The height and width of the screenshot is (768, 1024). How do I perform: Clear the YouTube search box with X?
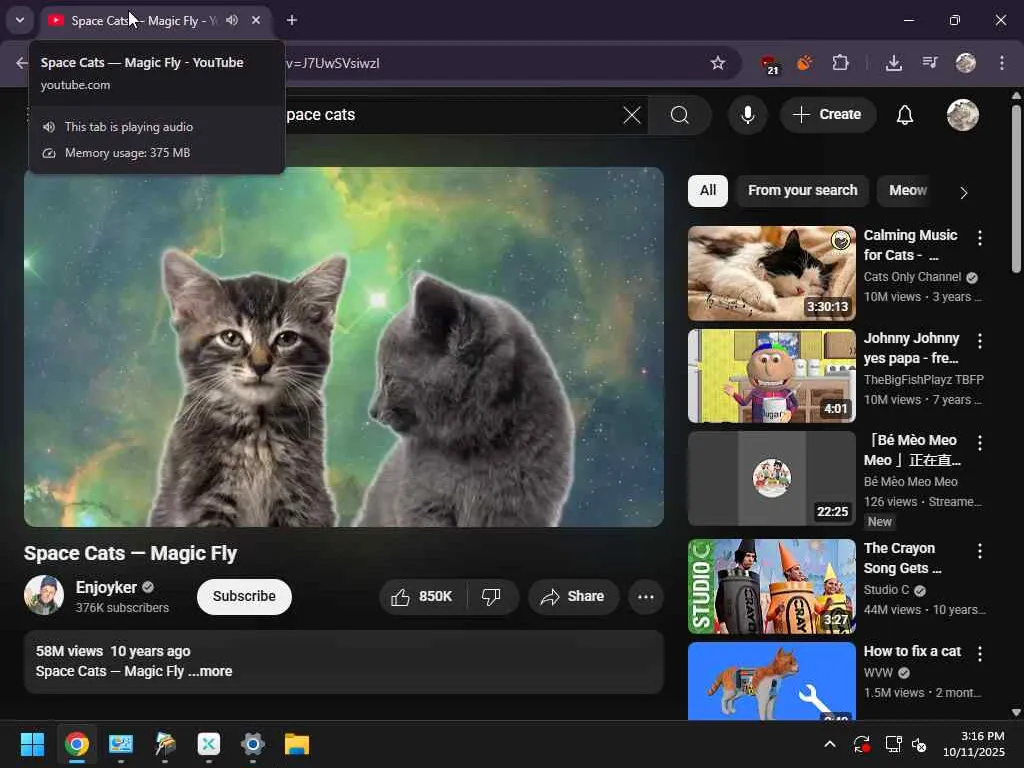tap(632, 115)
